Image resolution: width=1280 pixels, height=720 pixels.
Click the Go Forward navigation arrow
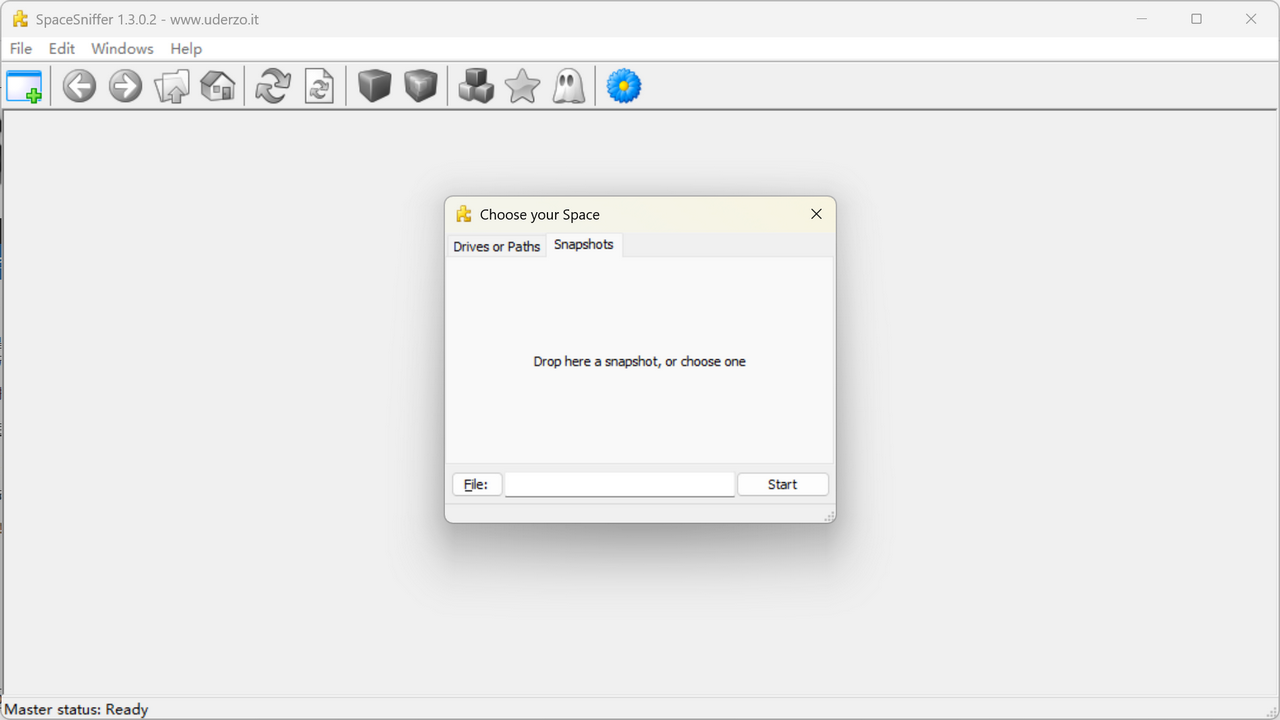click(124, 86)
